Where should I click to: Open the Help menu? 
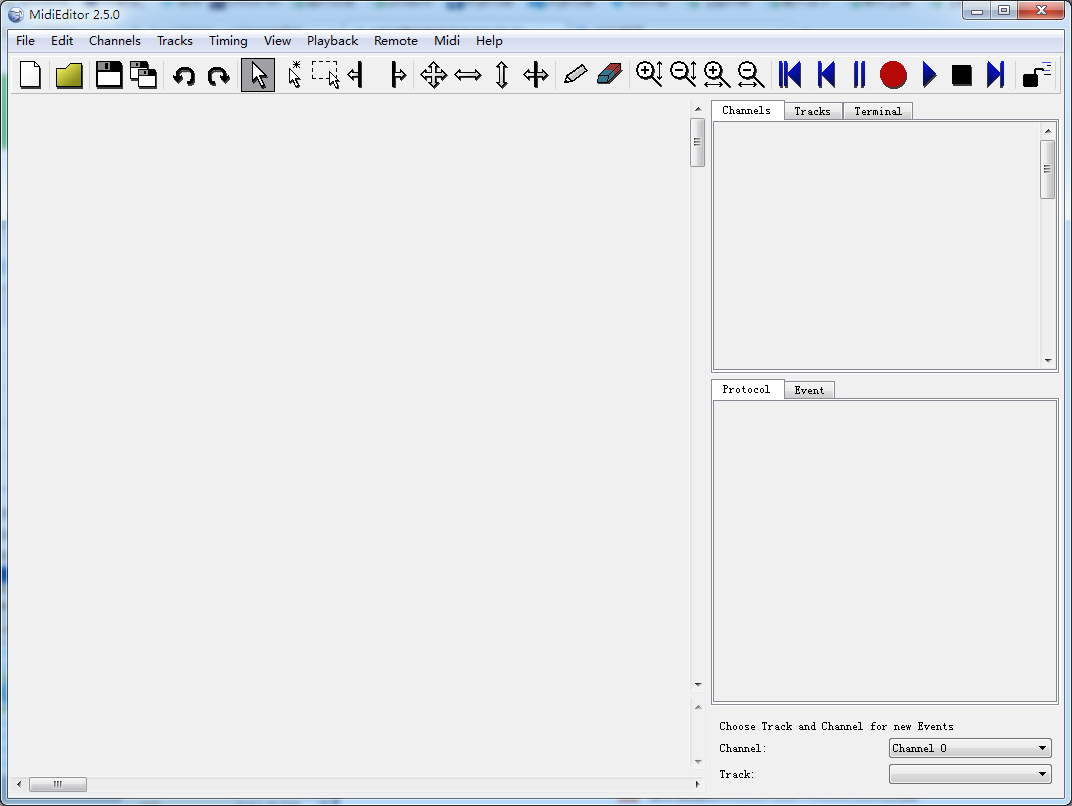tap(489, 40)
